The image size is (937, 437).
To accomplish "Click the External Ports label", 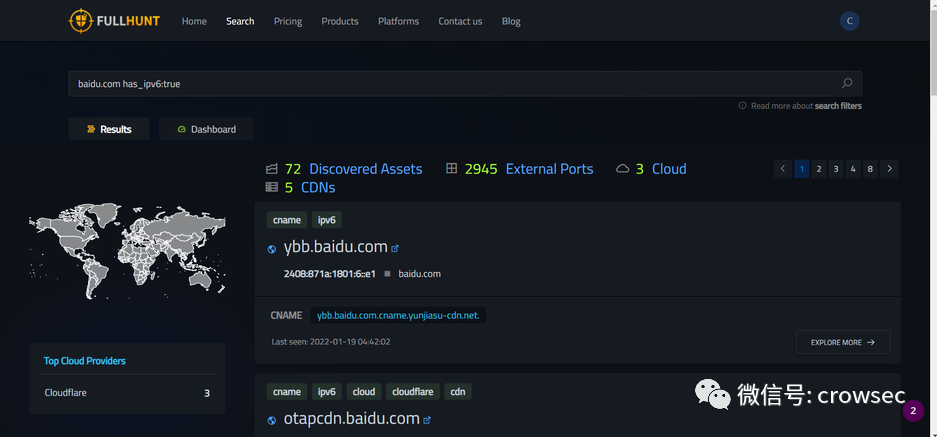I will tap(550, 169).
